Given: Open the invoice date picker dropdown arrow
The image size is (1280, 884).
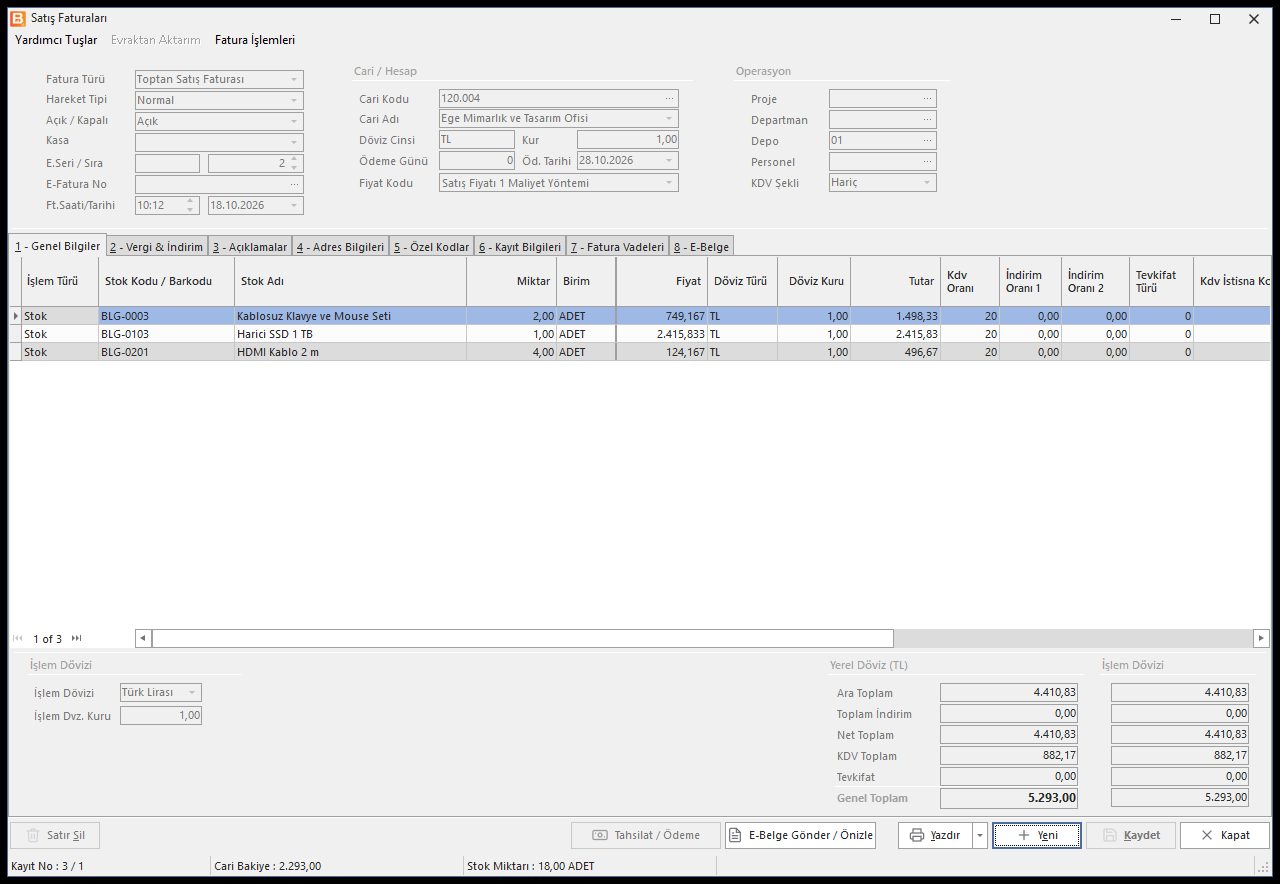Looking at the screenshot, I should coord(294,205).
